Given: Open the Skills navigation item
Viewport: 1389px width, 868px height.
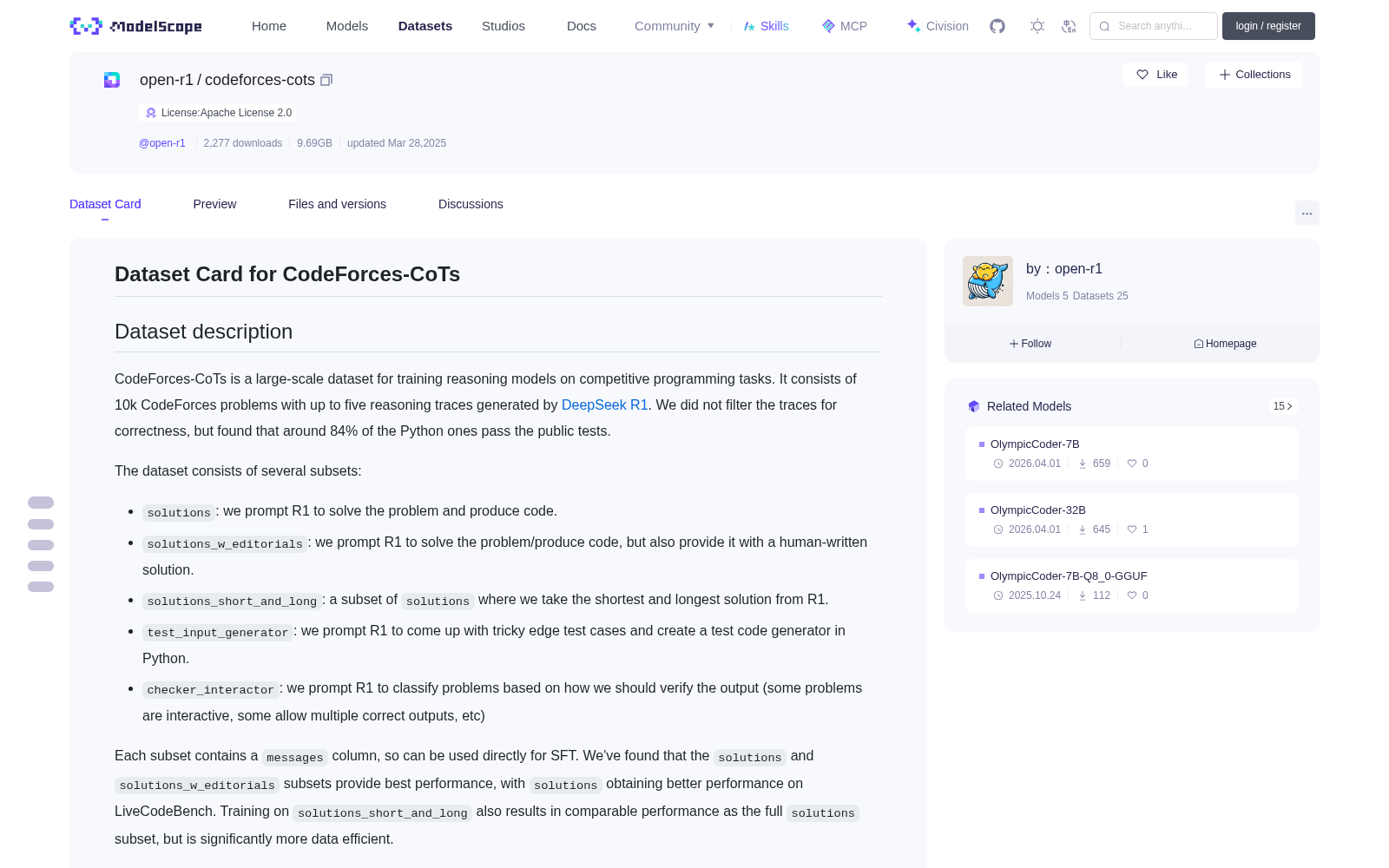Looking at the screenshot, I should 766,26.
